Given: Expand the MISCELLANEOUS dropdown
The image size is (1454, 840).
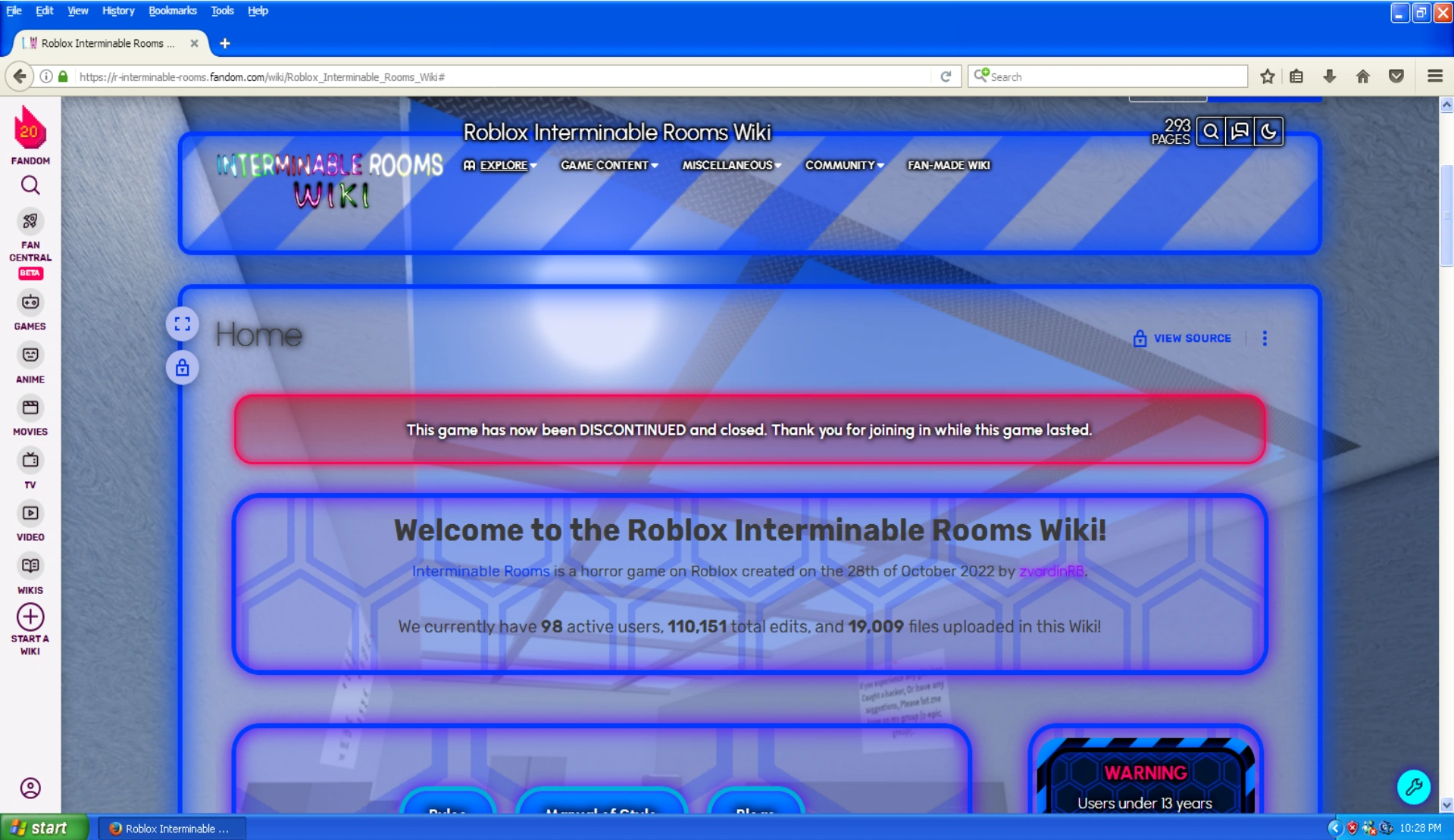Looking at the screenshot, I should tap(730, 165).
